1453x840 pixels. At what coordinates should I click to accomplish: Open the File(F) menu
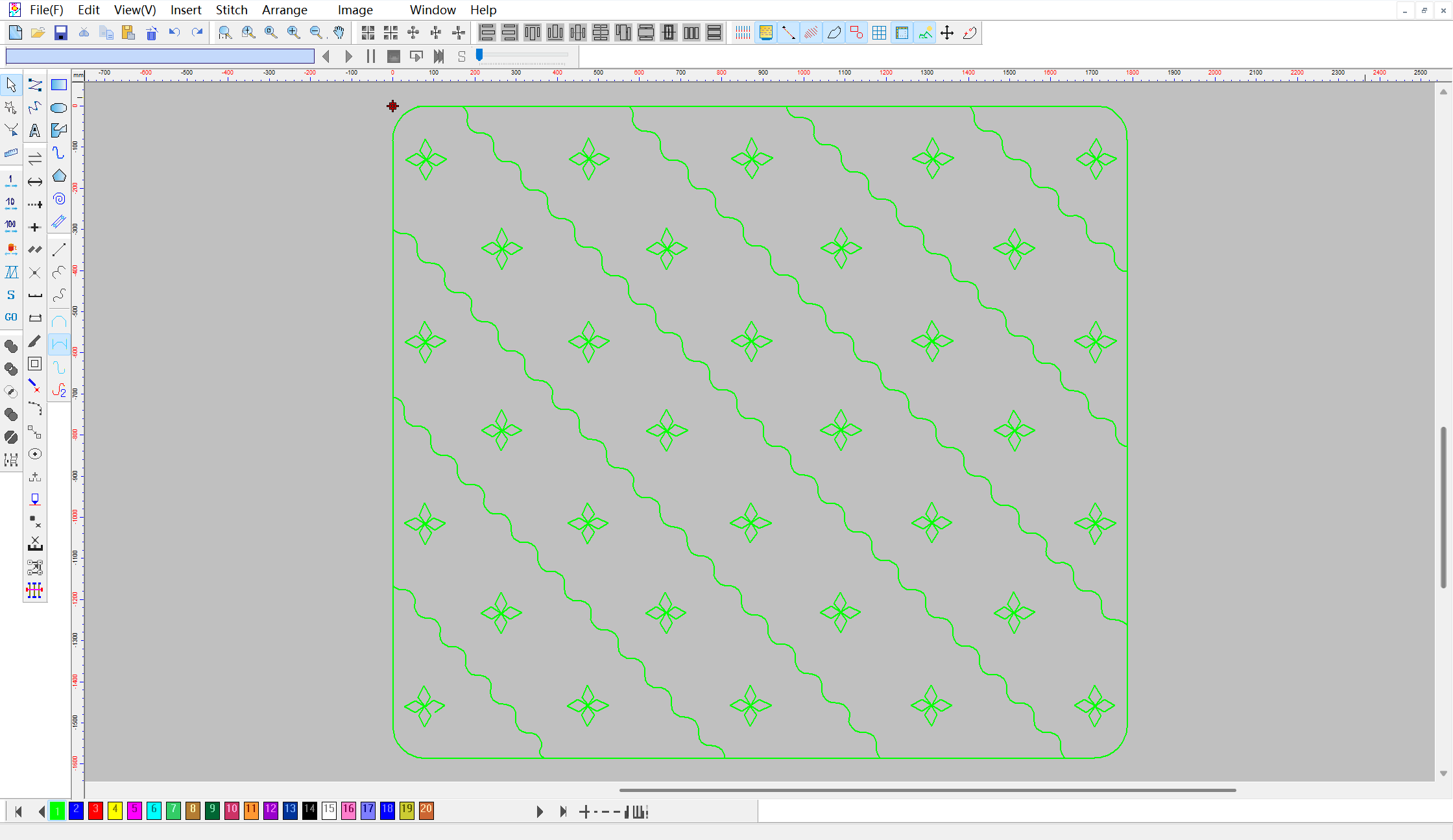tap(47, 10)
